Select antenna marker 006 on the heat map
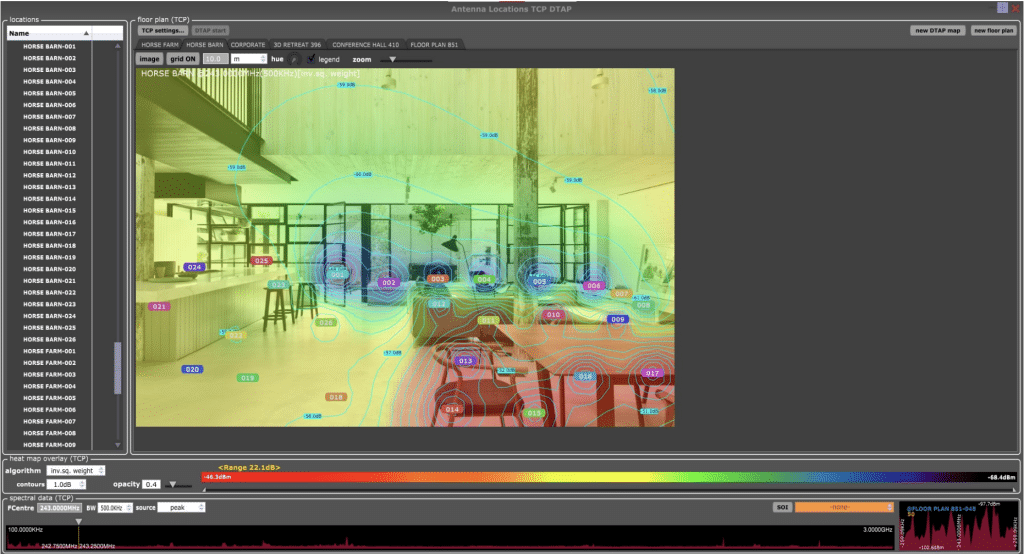 point(594,286)
